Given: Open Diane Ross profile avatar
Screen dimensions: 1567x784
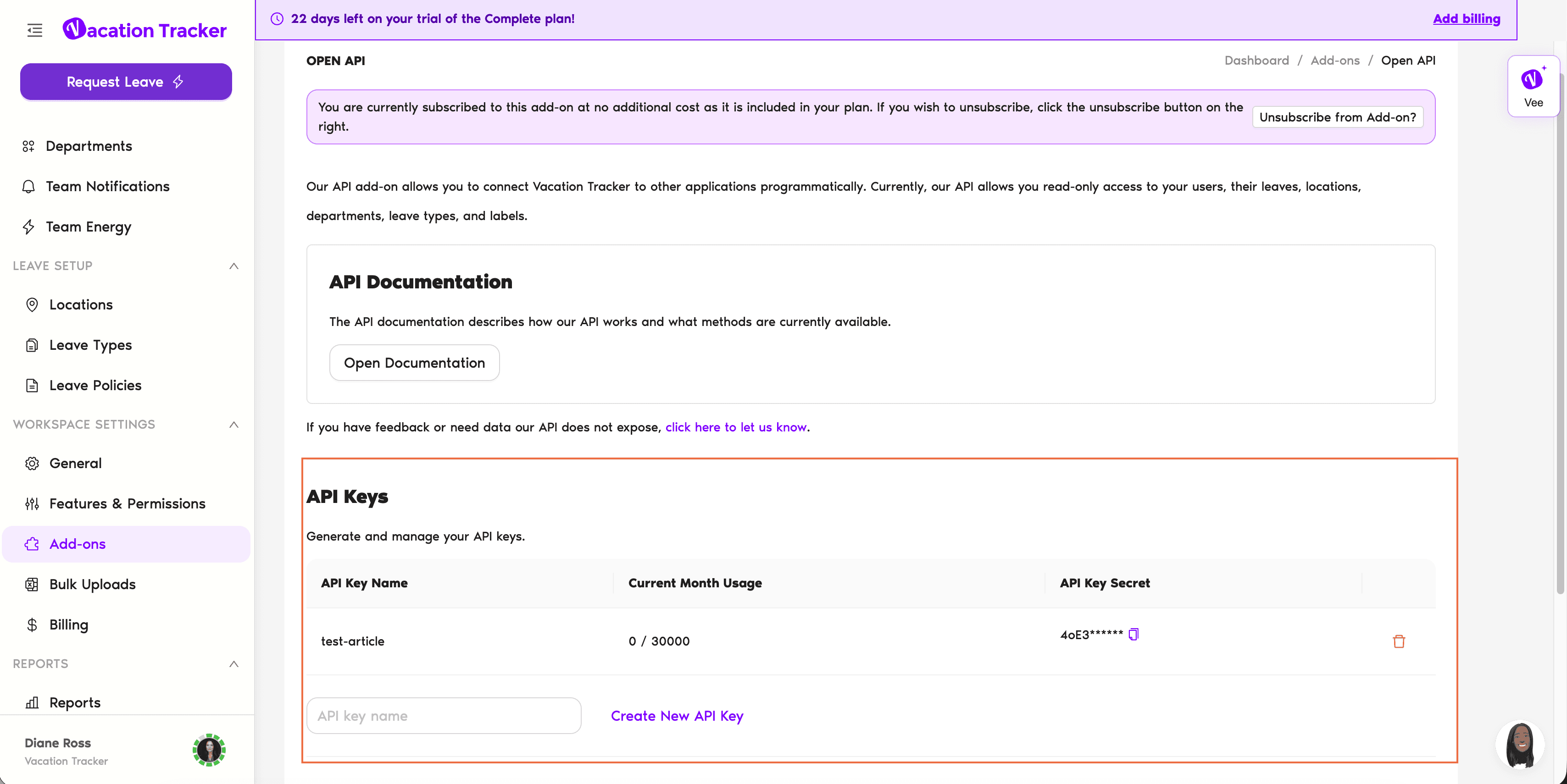Looking at the screenshot, I should coord(209,750).
